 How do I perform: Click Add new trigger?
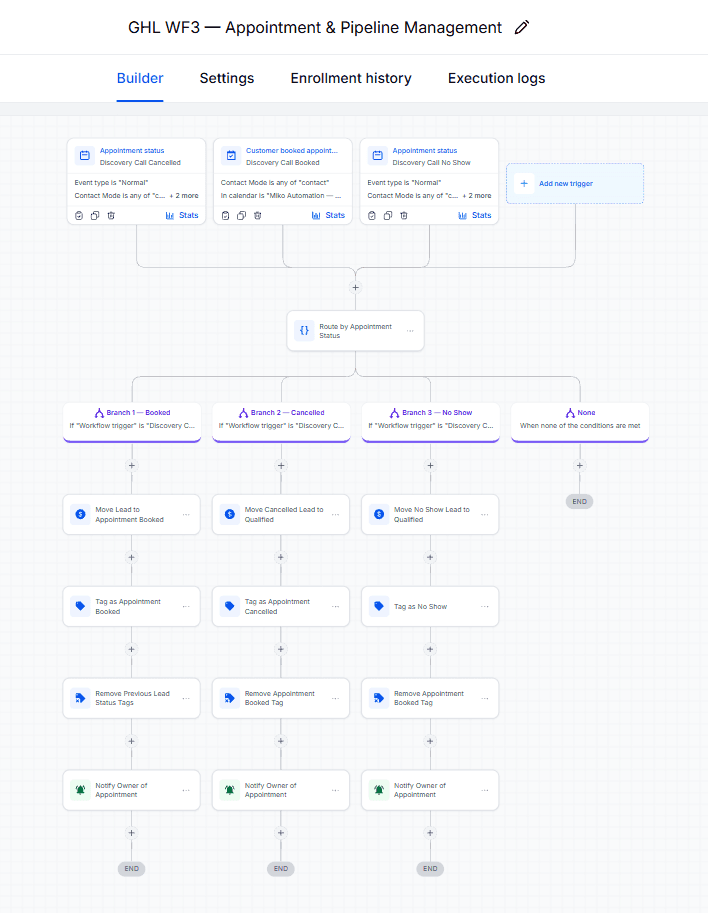(x=575, y=183)
